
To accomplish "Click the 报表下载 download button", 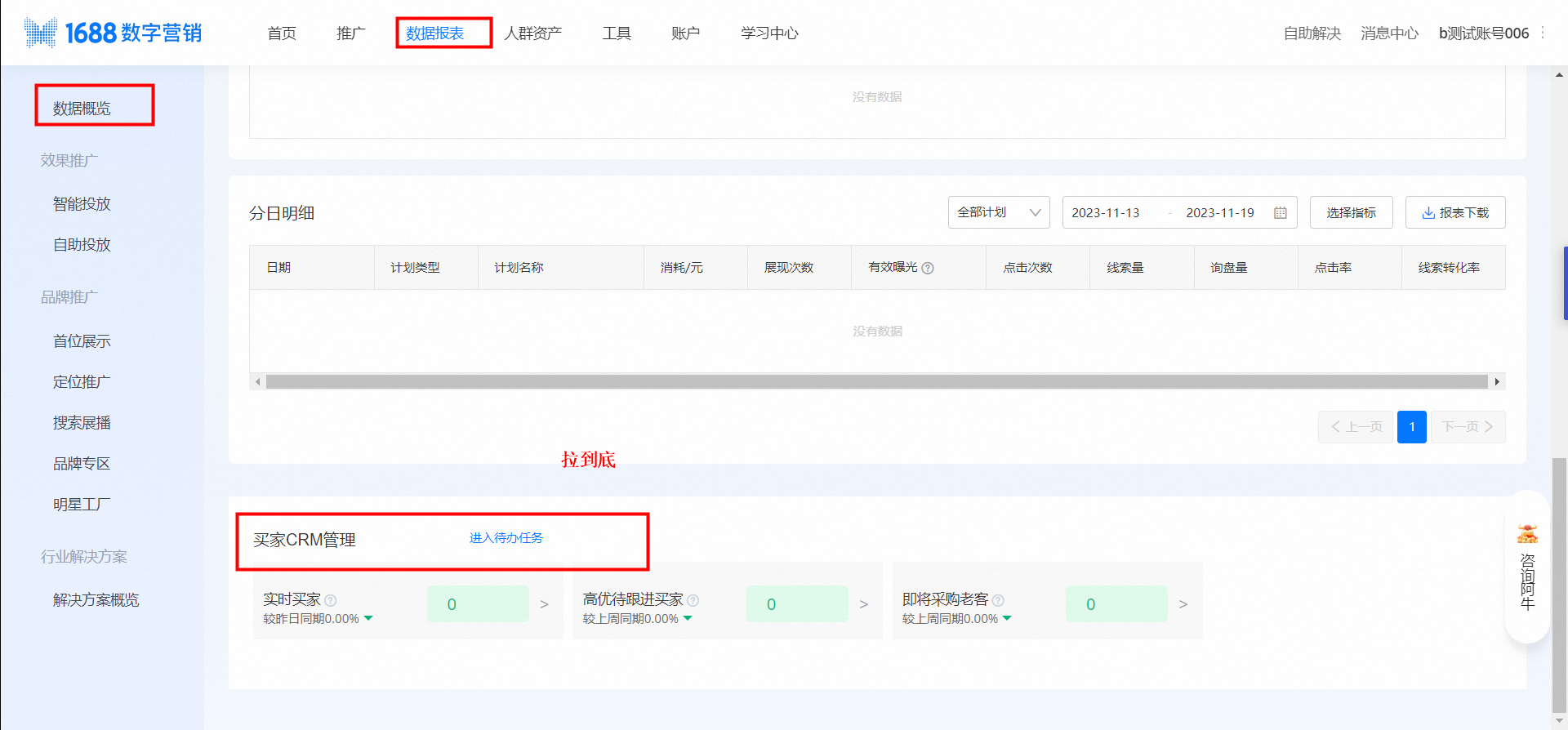I will [x=1454, y=212].
